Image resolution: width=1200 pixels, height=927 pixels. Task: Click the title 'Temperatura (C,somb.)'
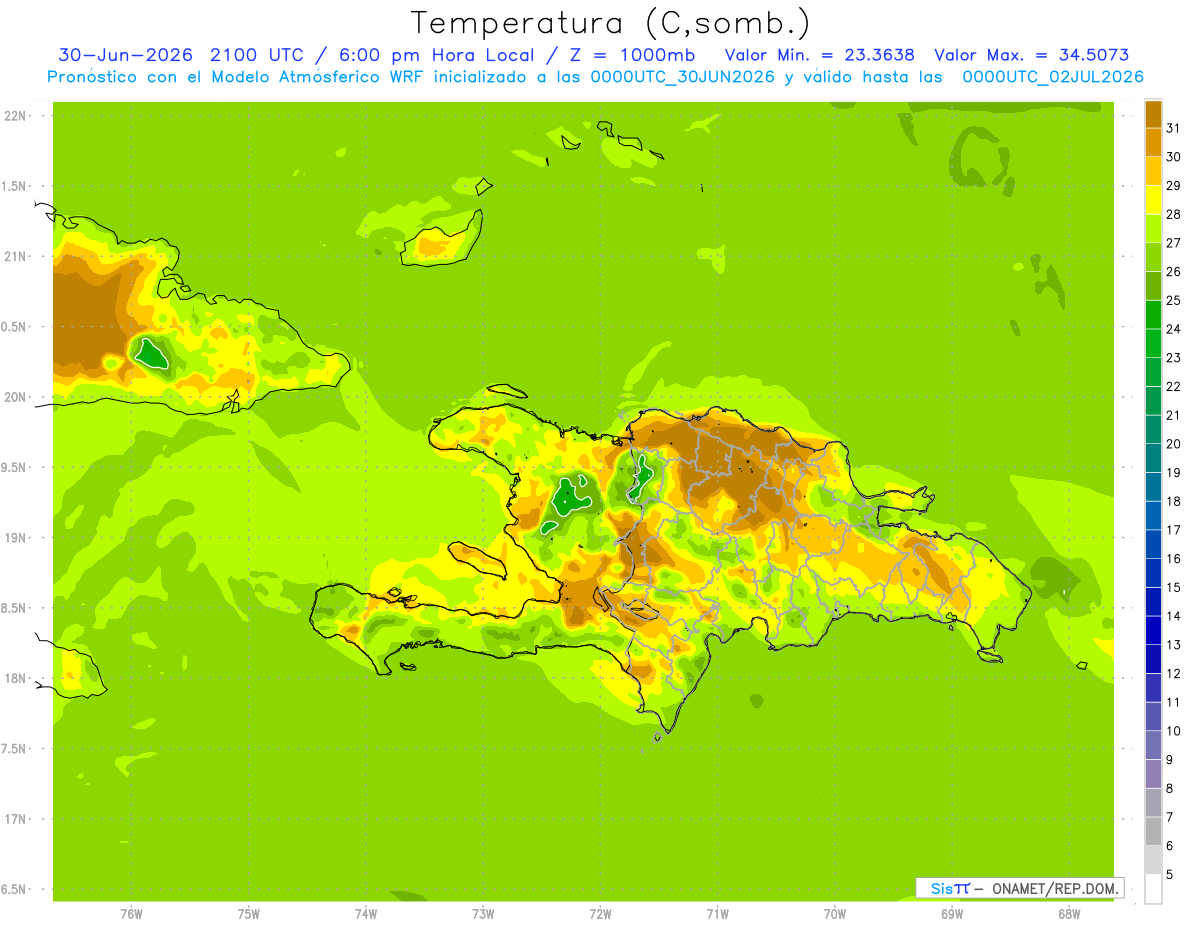610,23
